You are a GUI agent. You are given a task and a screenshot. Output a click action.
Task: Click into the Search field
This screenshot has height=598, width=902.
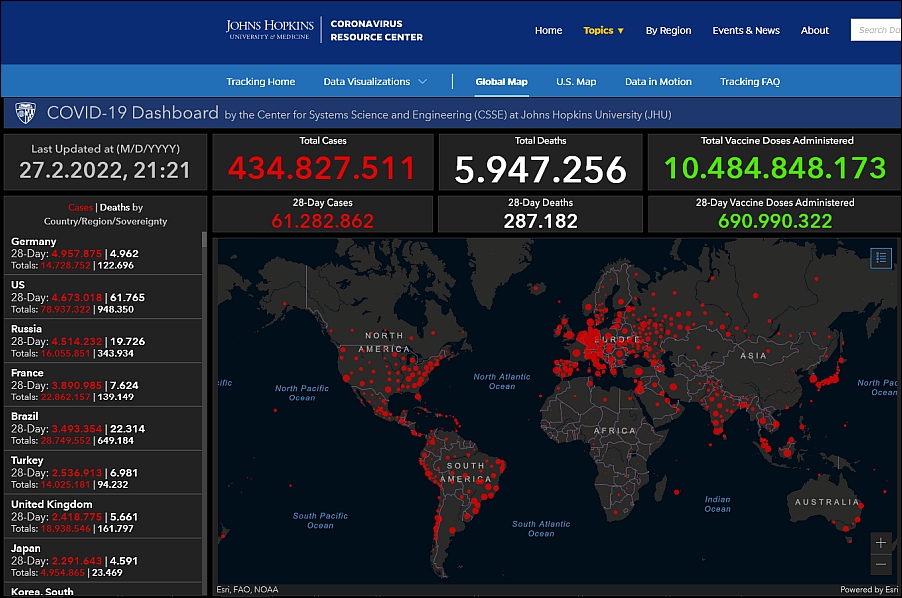[x=876, y=30]
